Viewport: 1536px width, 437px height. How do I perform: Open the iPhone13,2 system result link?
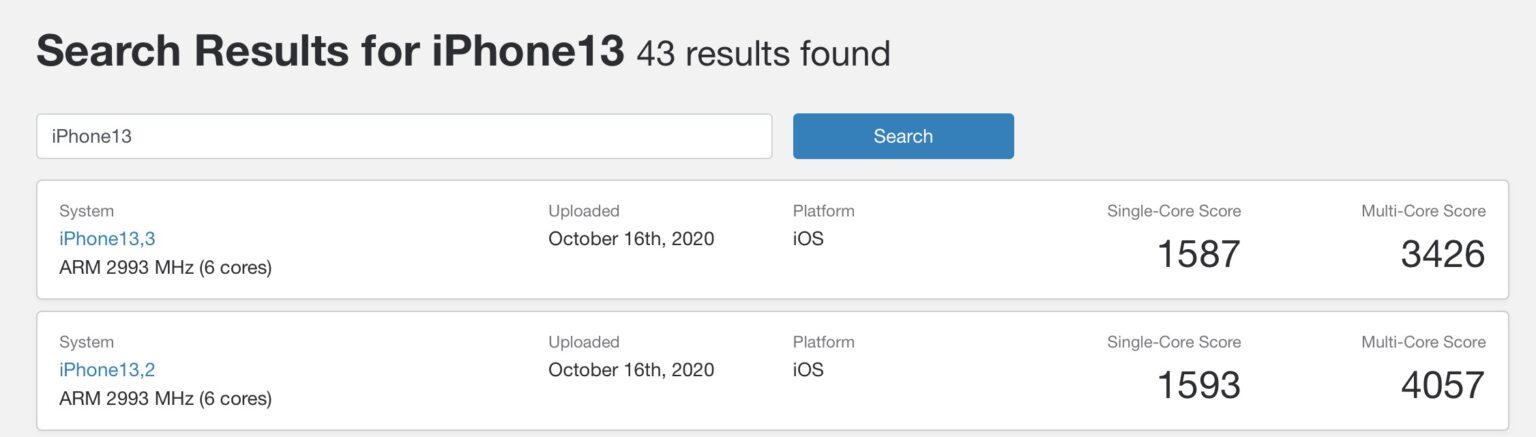click(x=107, y=370)
